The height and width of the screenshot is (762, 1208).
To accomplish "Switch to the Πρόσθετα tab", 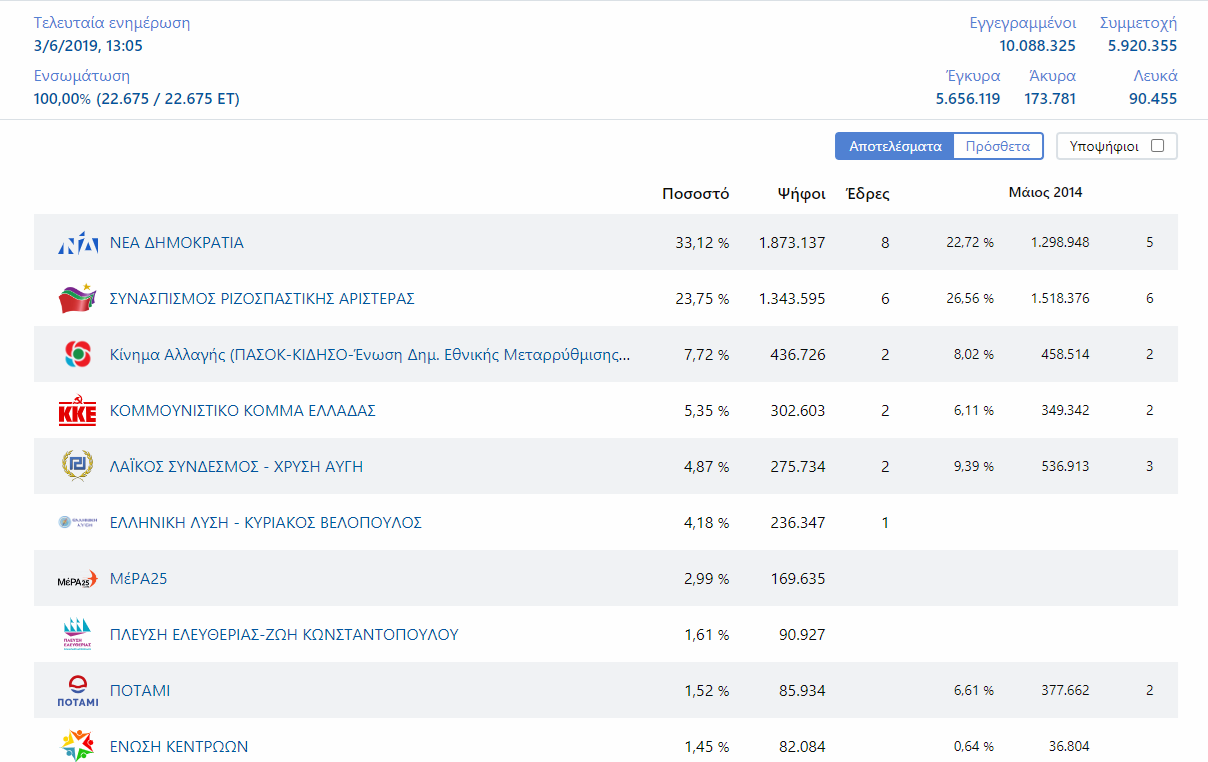I will (998, 146).
